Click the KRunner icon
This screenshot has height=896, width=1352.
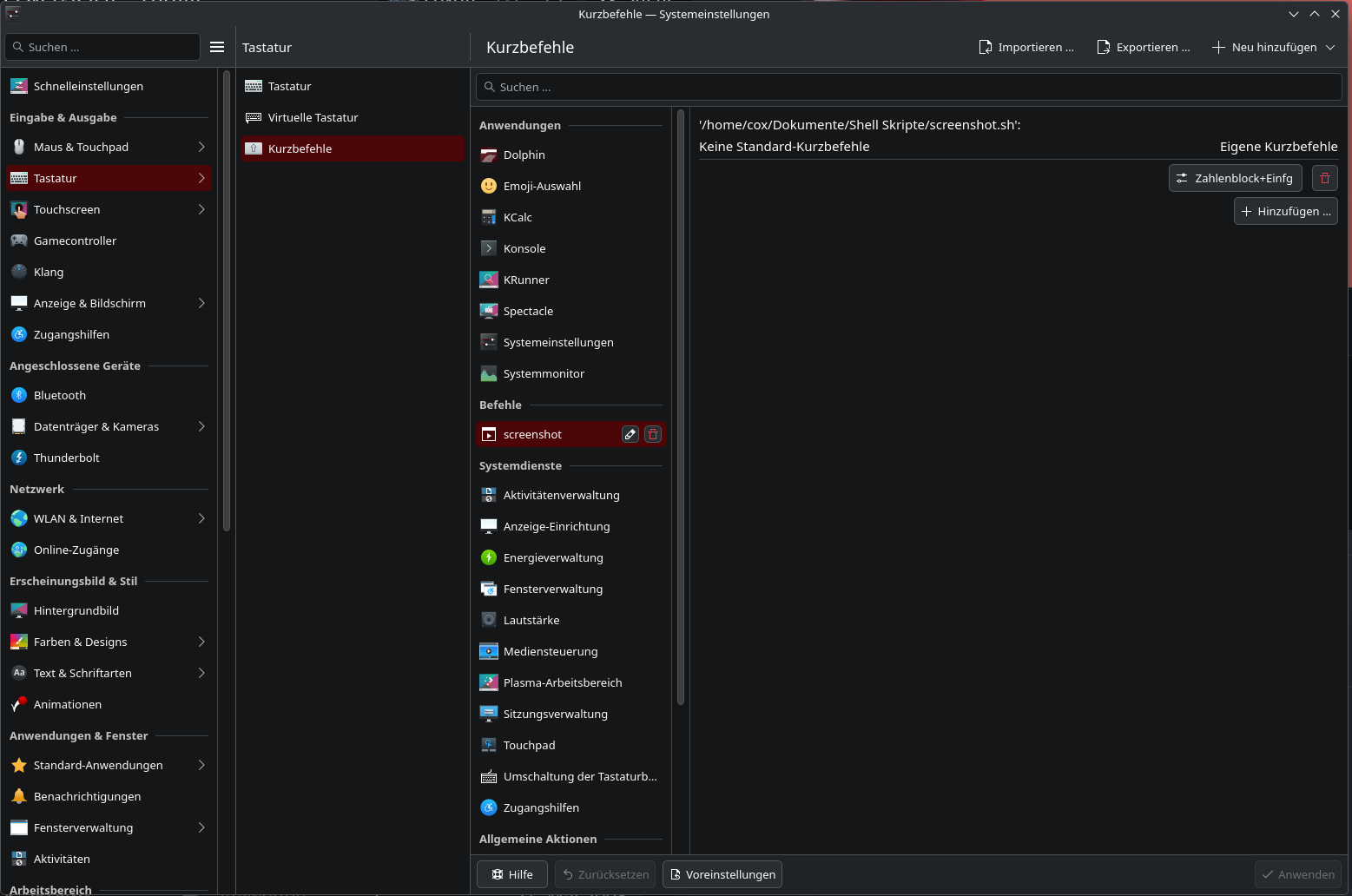tap(489, 280)
